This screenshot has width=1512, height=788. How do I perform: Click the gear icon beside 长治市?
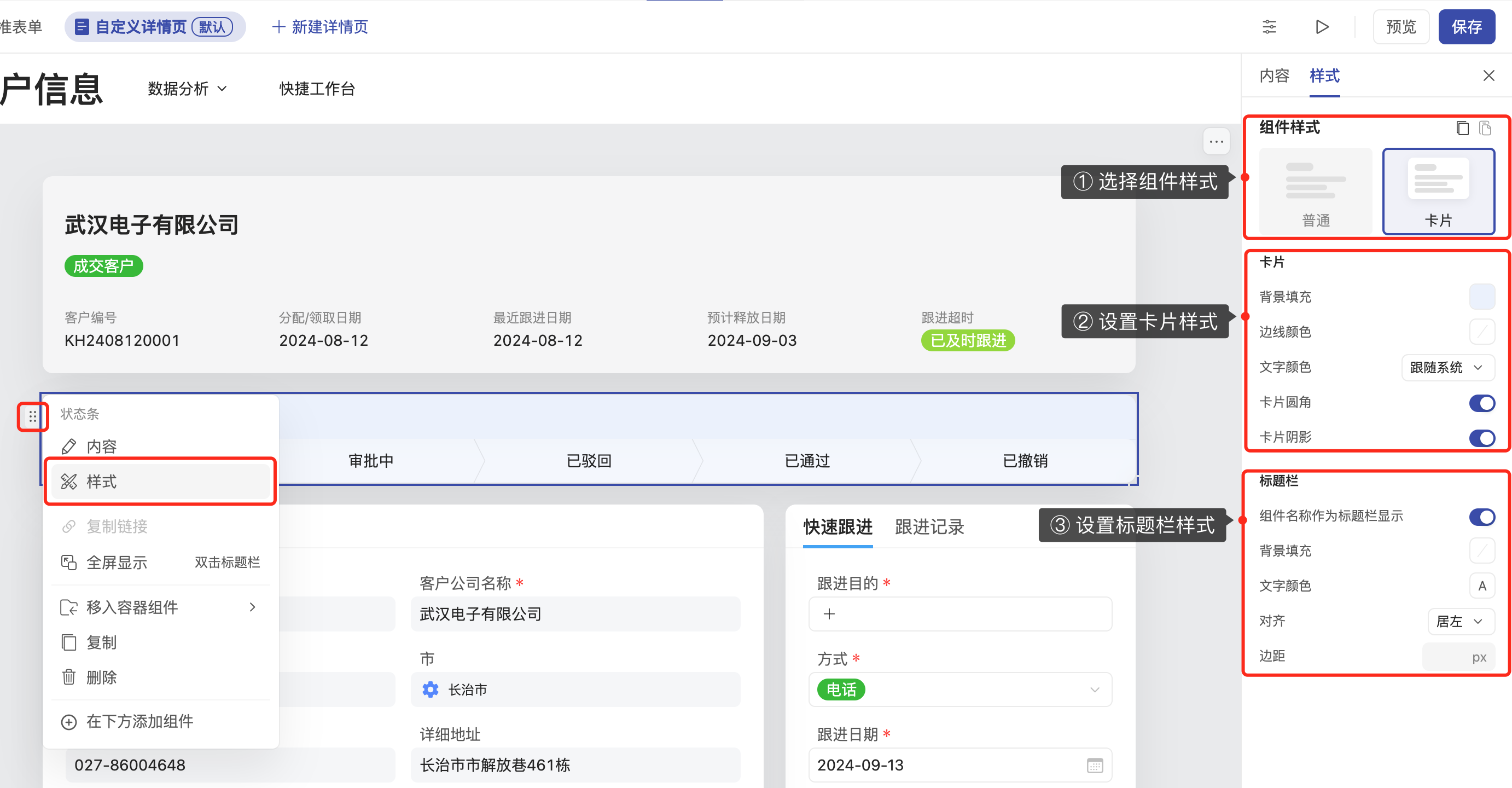(430, 690)
